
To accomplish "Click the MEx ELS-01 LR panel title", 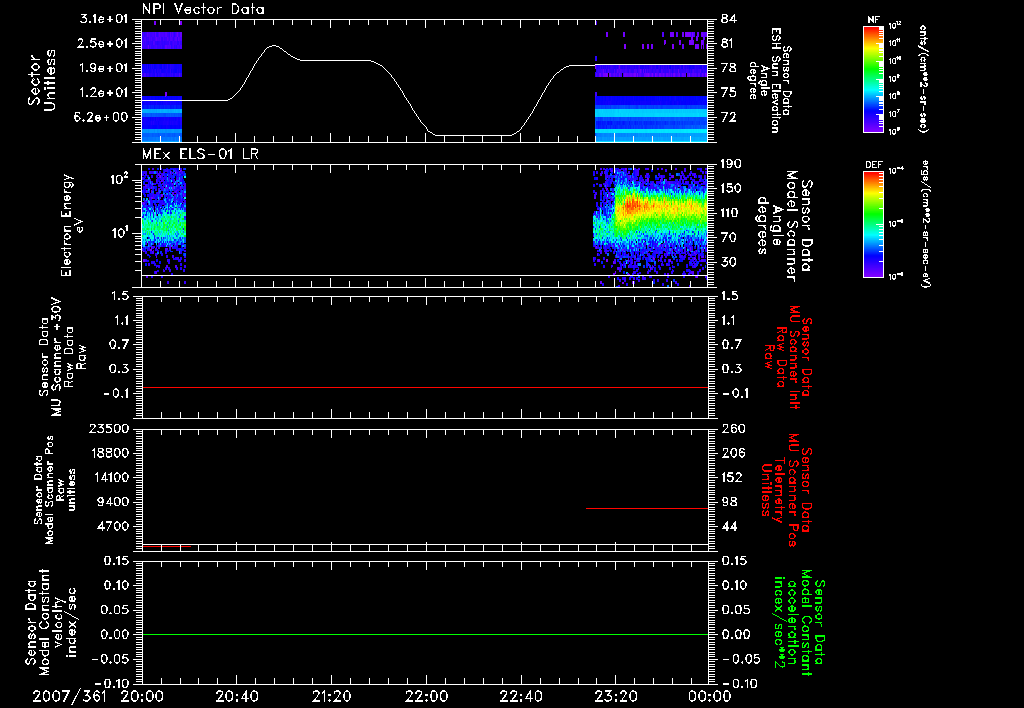I will tap(200, 154).
